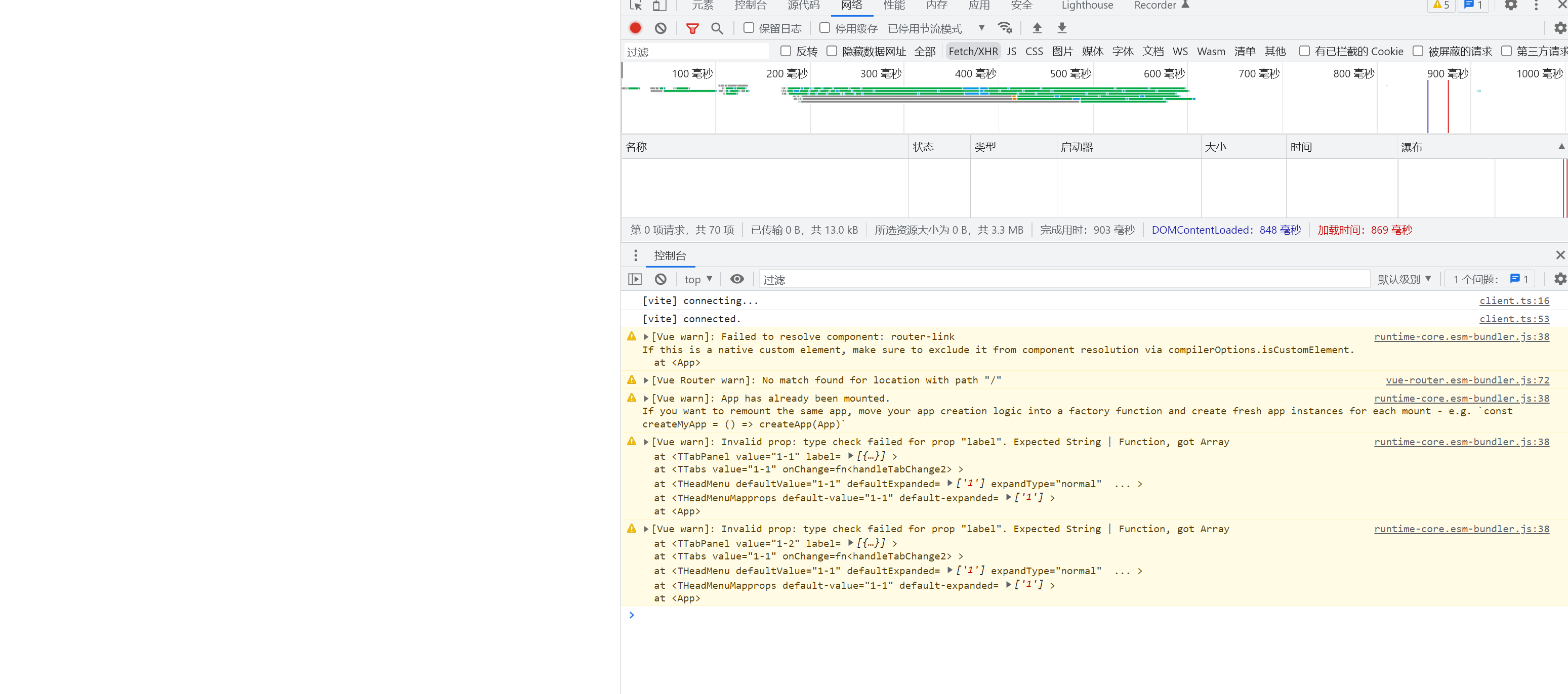
Task: Toggle the network filter funnel icon
Action: coord(692,28)
